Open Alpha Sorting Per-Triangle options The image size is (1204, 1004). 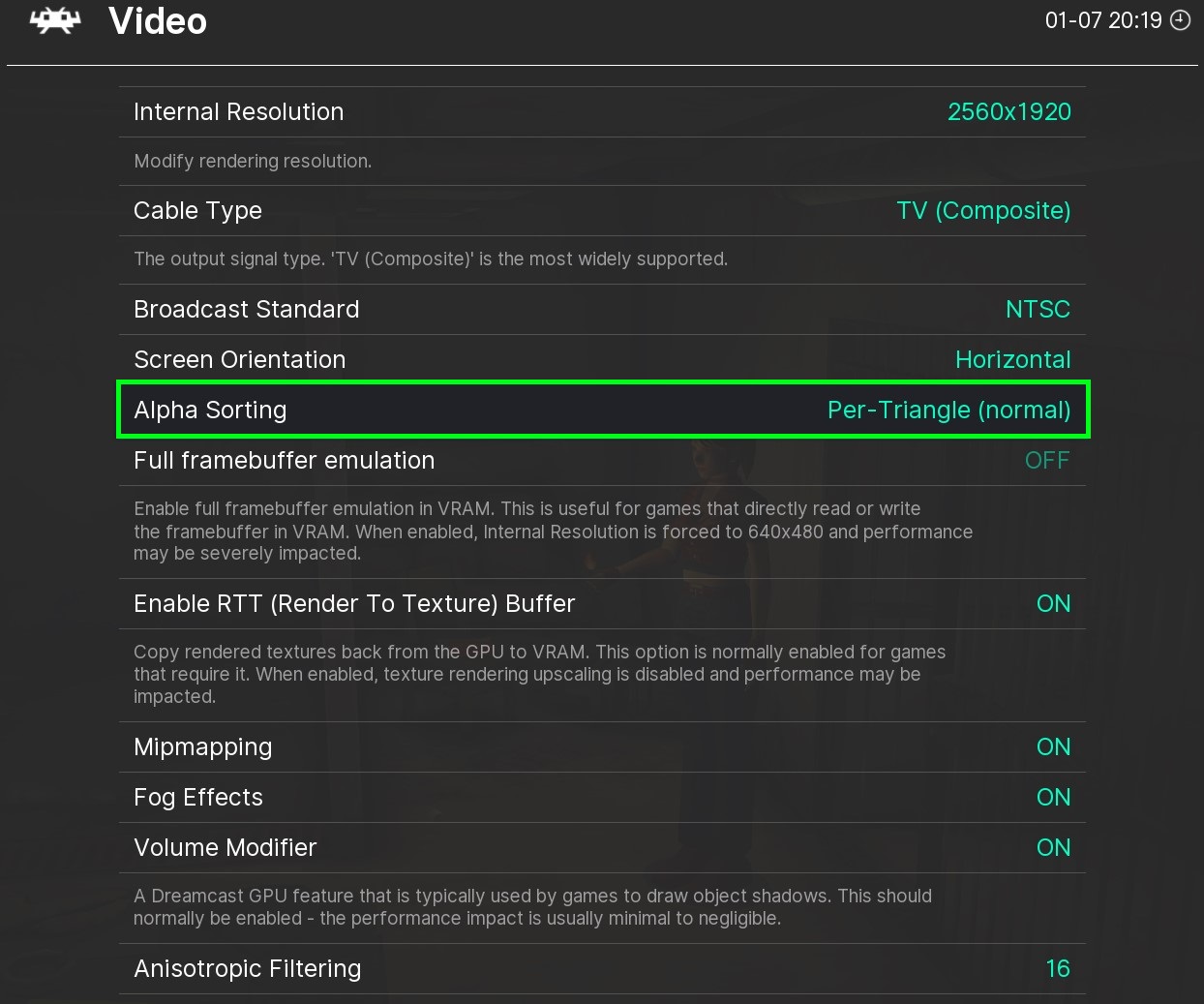[948, 410]
